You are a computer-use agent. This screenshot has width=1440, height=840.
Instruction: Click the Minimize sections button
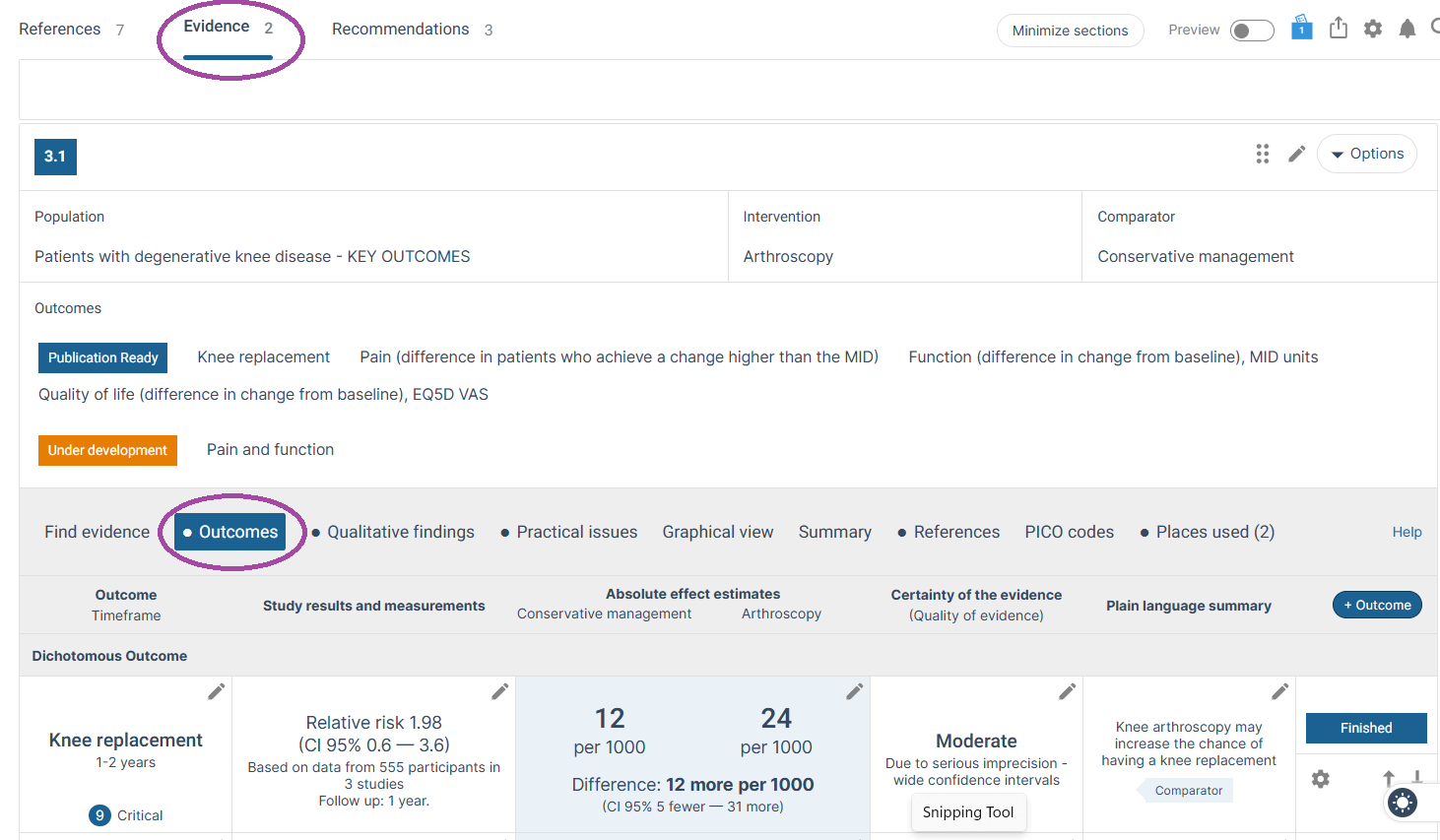tap(1071, 31)
